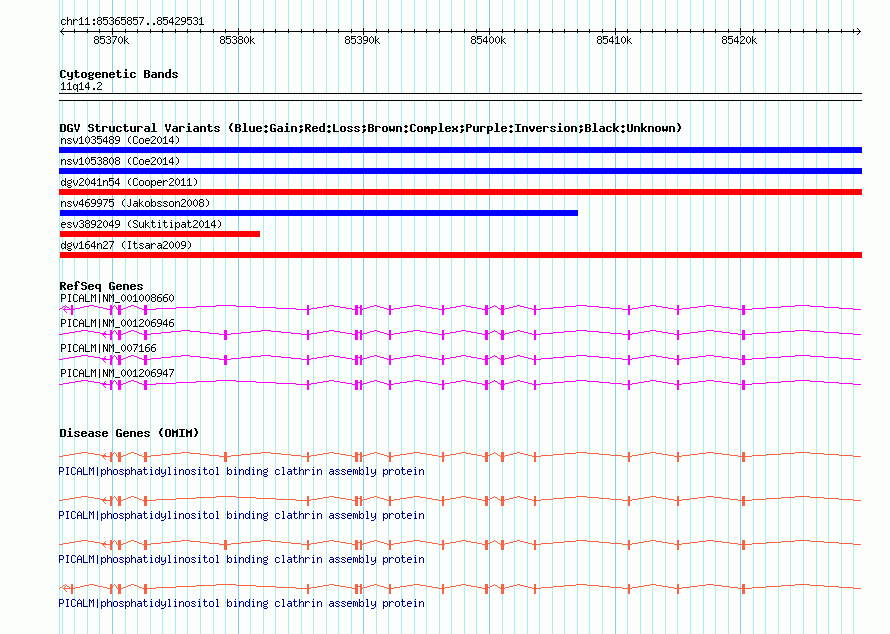The height and width of the screenshot is (634, 890).
Task: Select the dgv164n27 (Itsara2009) red bar
Action: pos(460,255)
